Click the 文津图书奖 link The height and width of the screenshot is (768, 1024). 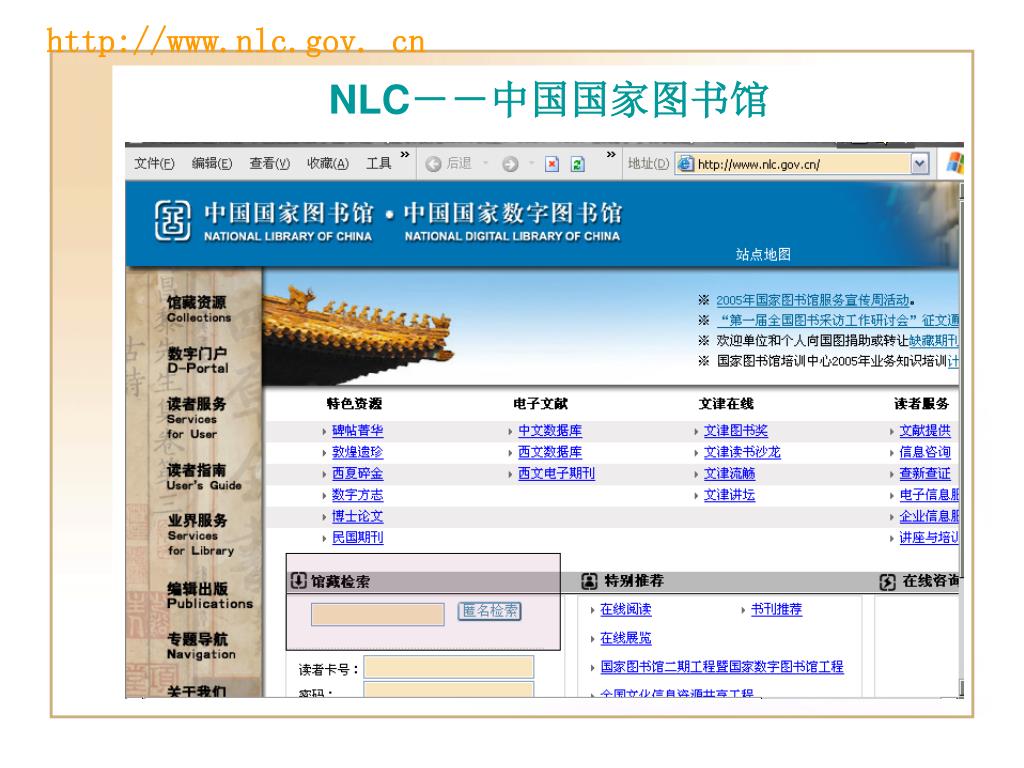(x=735, y=430)
